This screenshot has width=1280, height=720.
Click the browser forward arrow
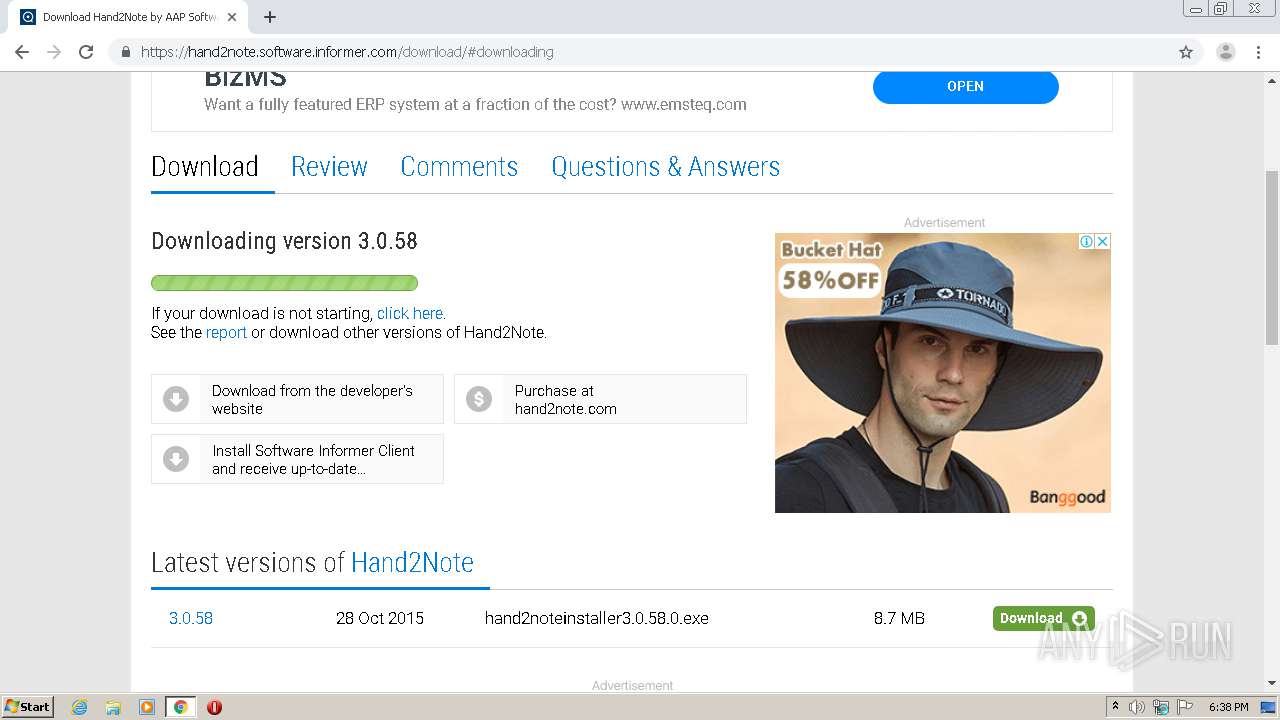54,52
